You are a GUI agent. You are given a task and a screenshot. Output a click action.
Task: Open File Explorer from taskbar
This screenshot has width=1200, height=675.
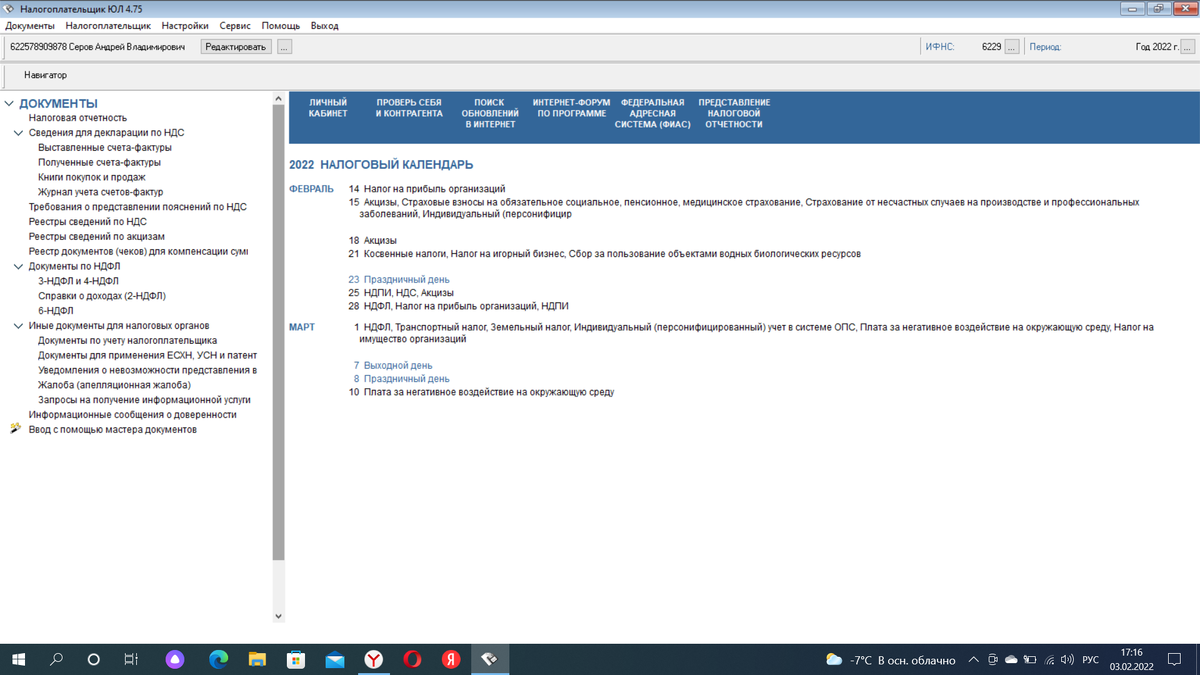[257, 660]
